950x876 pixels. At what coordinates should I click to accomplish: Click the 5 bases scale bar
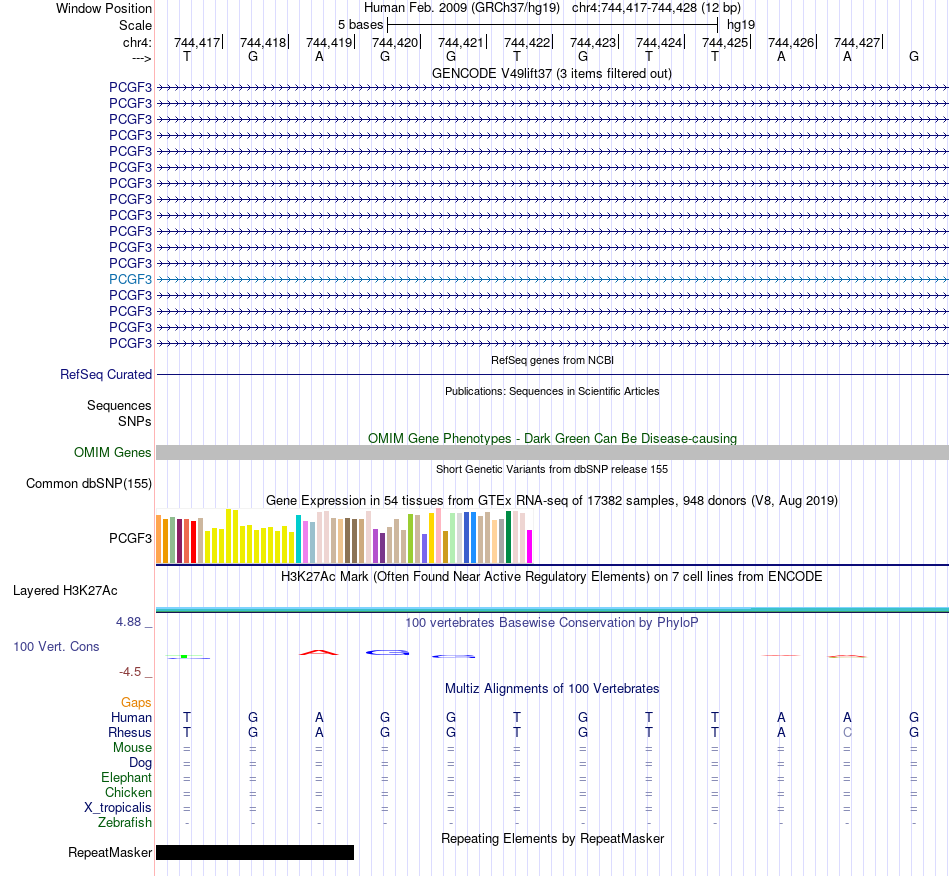click(x=553, y=25)
